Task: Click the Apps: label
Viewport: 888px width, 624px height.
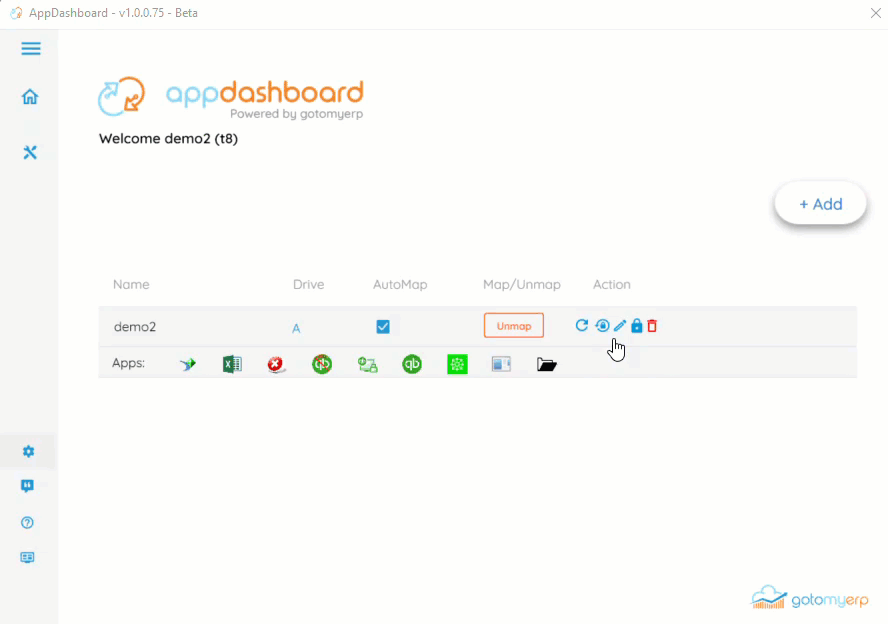Action: [129, 363]
